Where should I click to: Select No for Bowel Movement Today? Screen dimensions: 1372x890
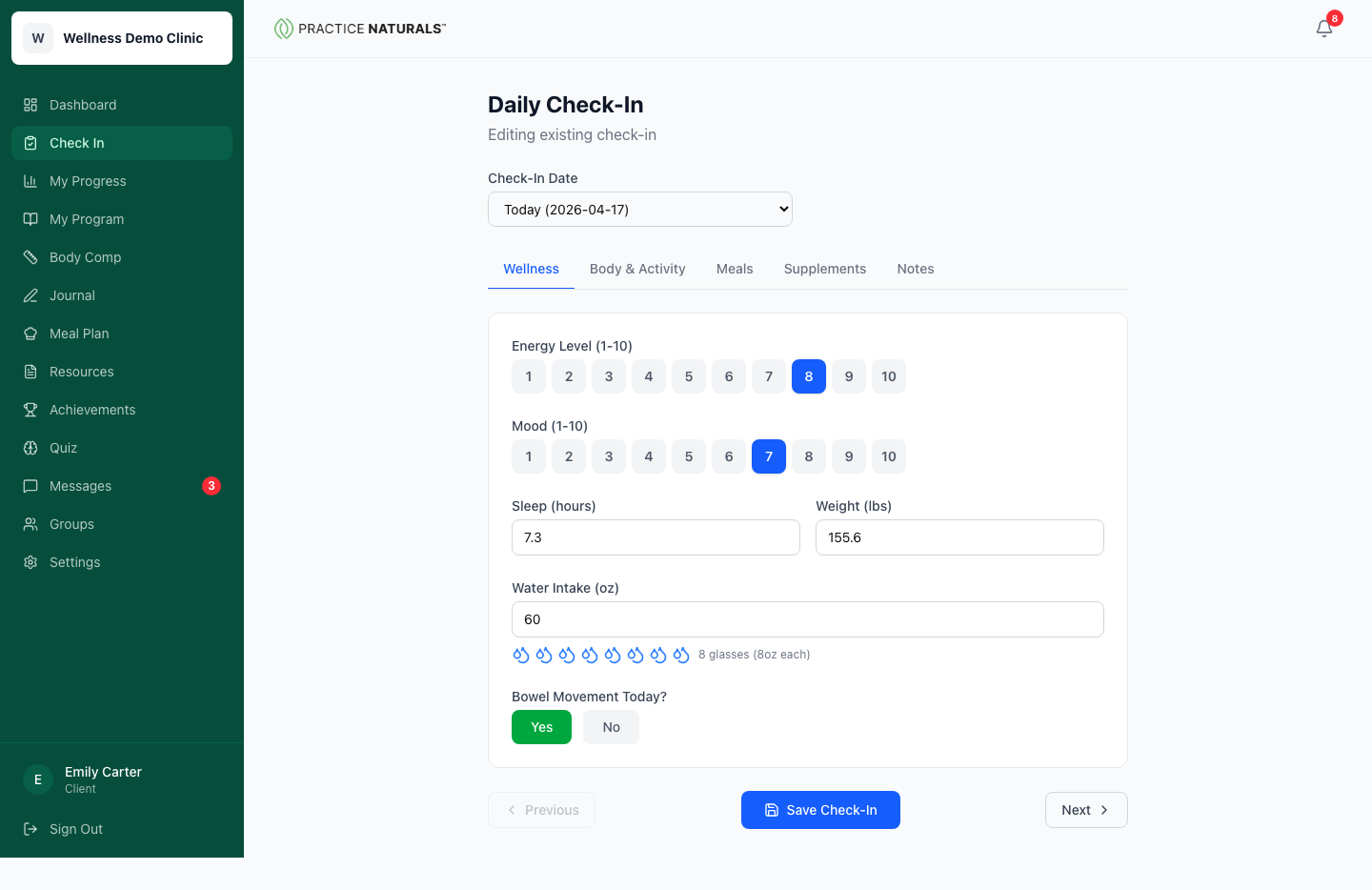point(611,726)
